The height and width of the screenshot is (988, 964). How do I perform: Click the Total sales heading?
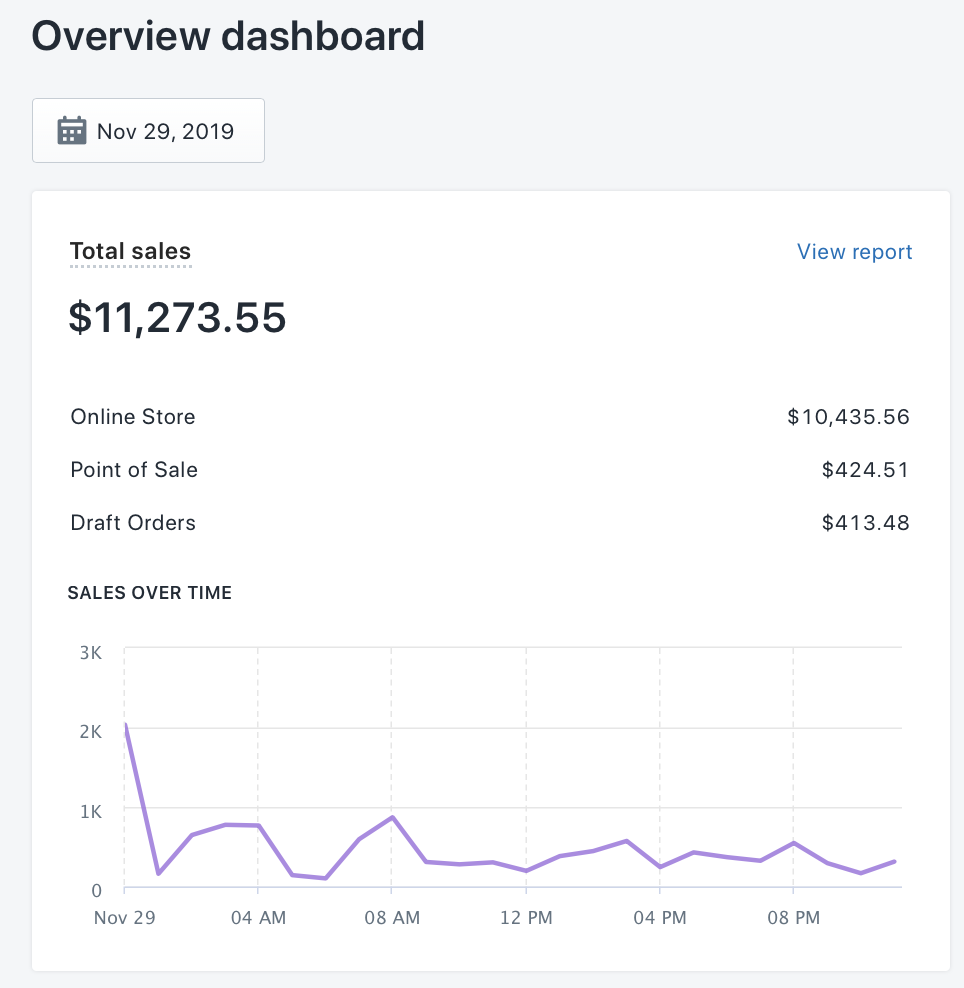point(130,251)
